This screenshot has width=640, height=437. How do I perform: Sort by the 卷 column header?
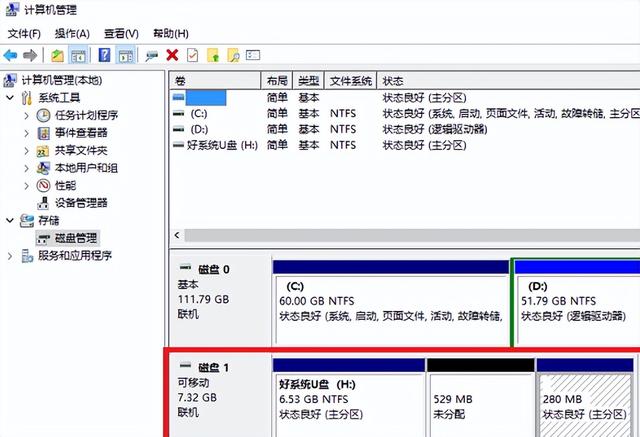(215, 81)
